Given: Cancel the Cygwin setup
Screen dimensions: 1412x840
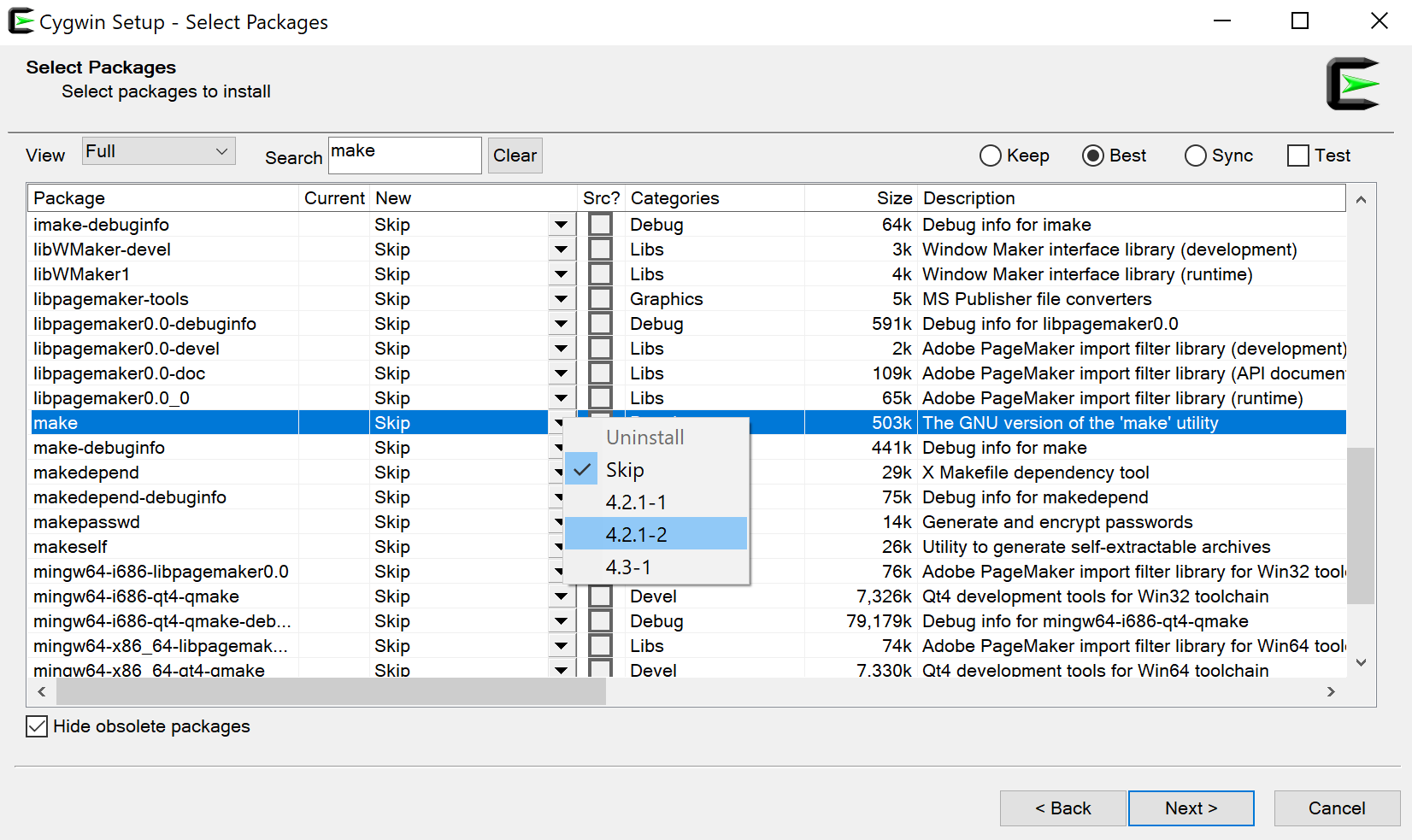Looking at the screenshot, I should click(x=1336, y=808).
